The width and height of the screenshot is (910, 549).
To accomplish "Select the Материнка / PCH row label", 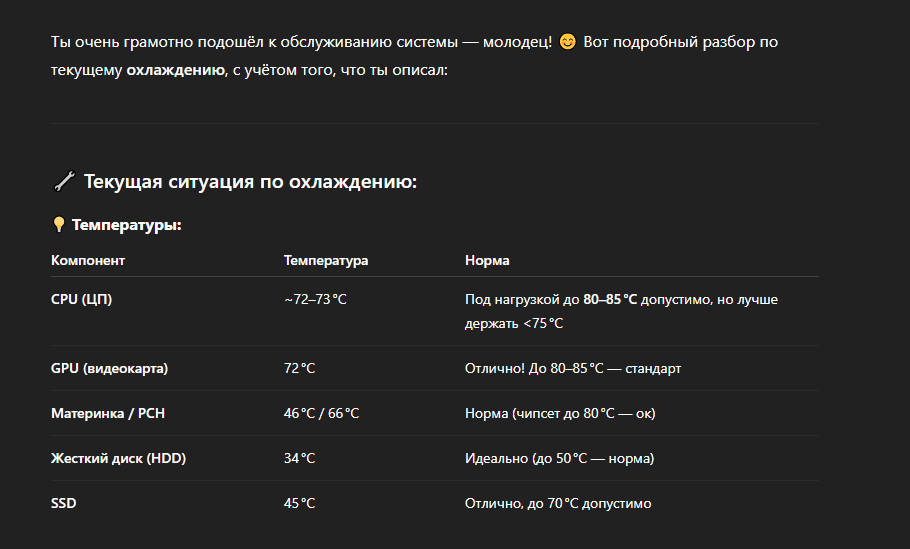I will [x=108, y=413].
